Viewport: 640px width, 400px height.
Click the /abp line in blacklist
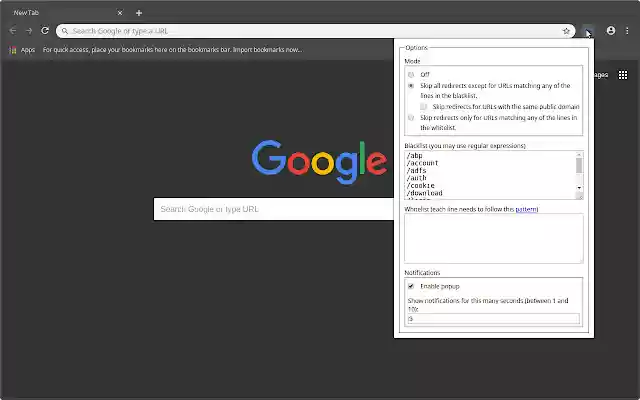pos(414,156)
